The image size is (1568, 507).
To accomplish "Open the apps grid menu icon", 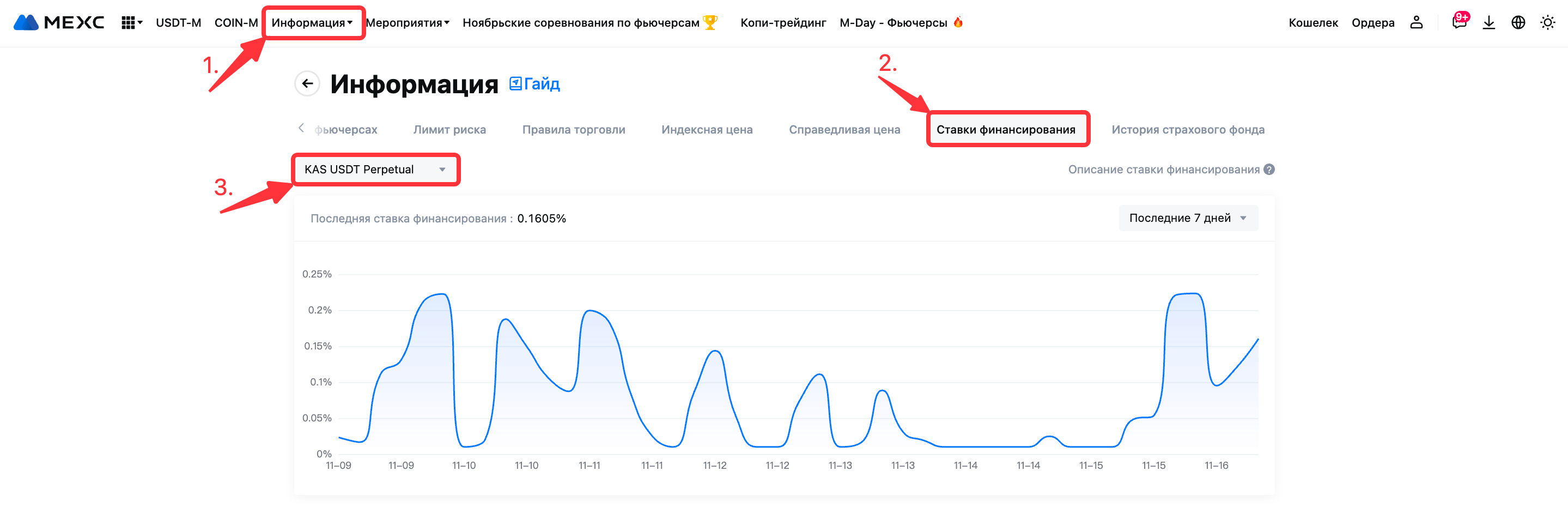I will pos(129,22).
